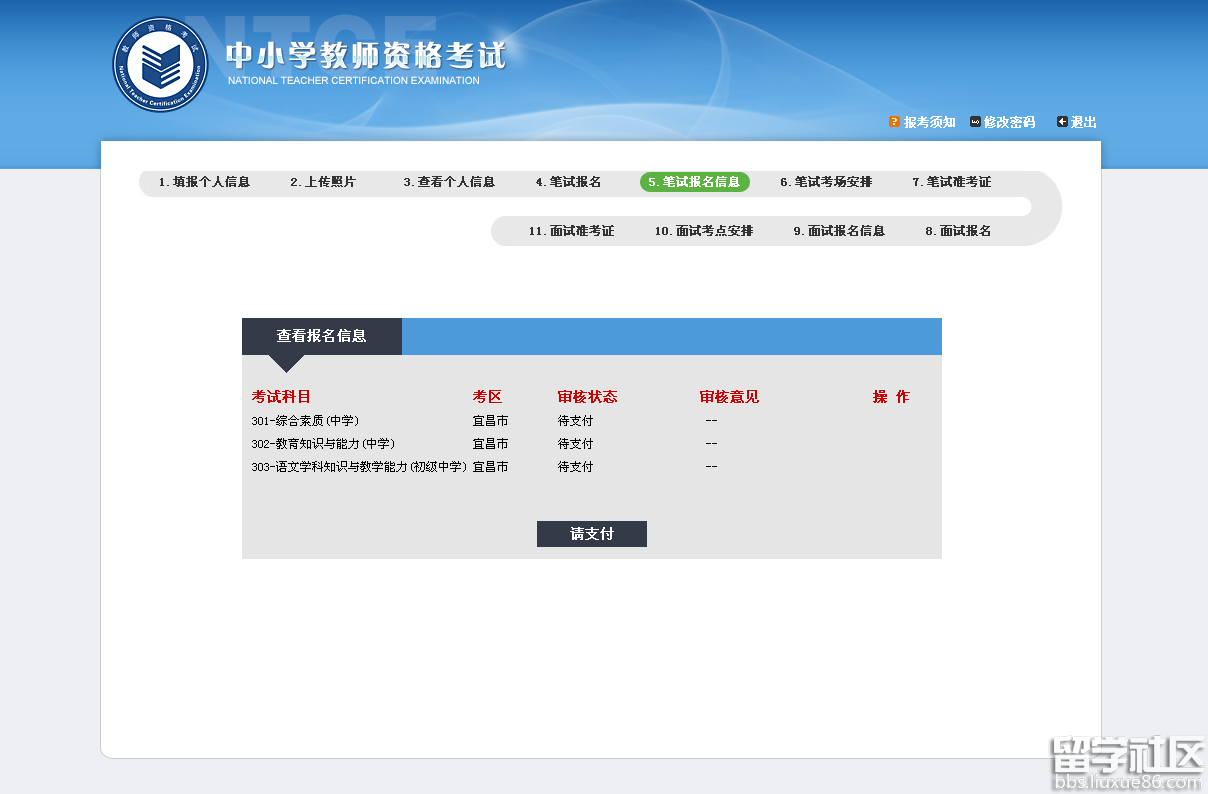Click the NTCE circular logo emblem
Screen dimensions: 1208x794
pyautogui.click(x=160, y=64)
